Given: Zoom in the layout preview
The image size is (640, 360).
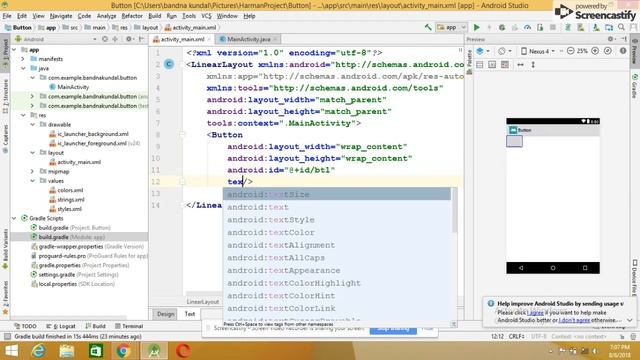Looking at the screenshot, I should point(595,51).
